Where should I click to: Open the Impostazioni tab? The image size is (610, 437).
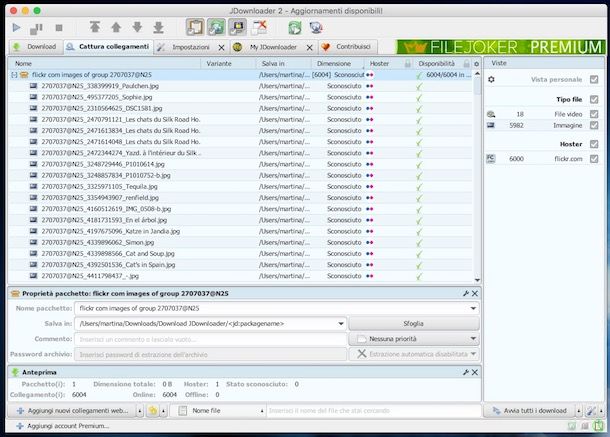pyautogui.click(x=185, y=47)
